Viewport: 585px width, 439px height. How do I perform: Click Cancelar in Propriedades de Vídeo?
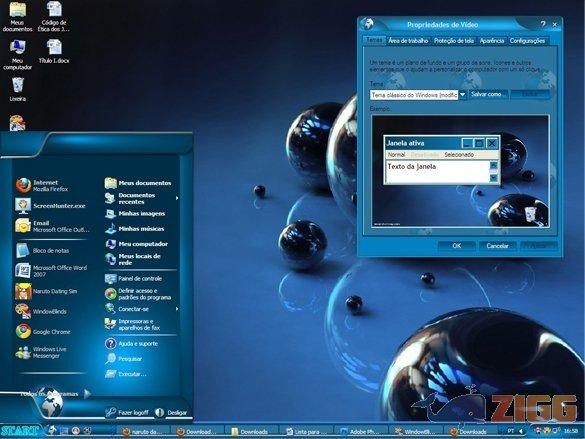click(x=497, y=246)
